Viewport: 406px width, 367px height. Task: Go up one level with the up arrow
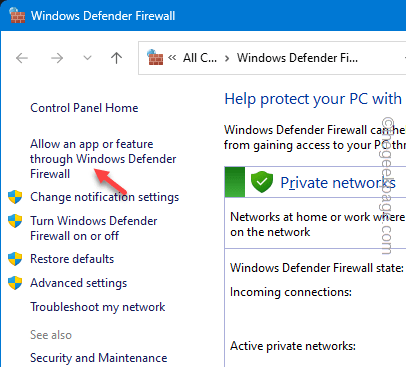point(116,58)
